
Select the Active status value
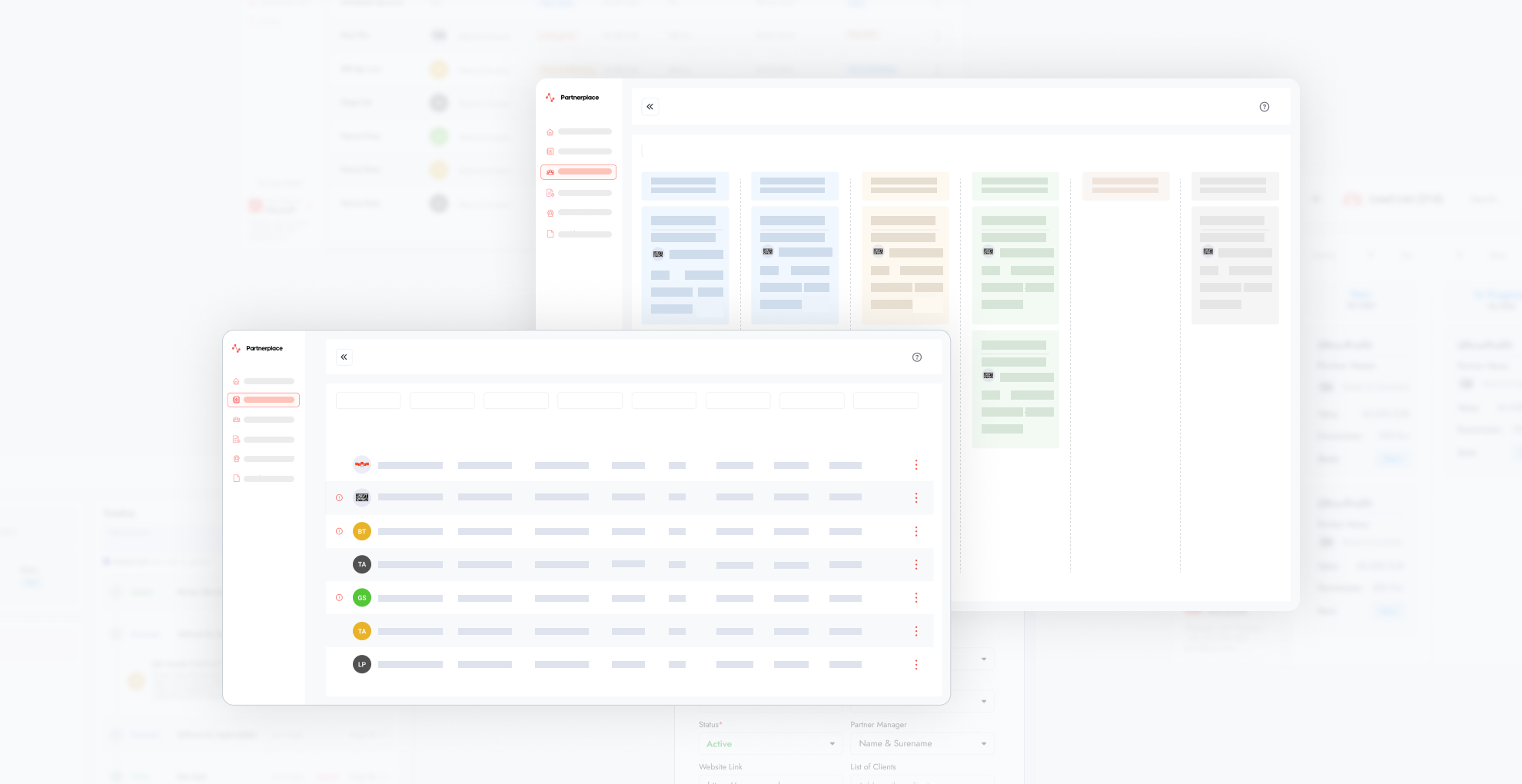pos(719,743)
